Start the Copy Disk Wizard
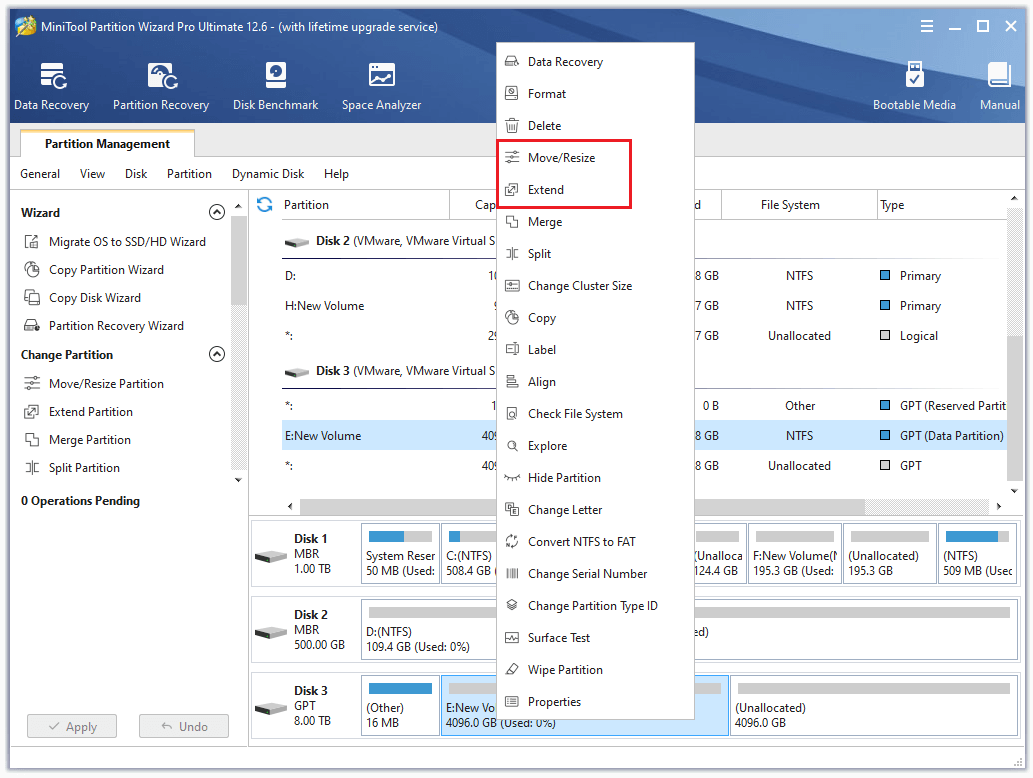Image resolution: width=1033 pixels, height=778 pixels. point(83,298)
